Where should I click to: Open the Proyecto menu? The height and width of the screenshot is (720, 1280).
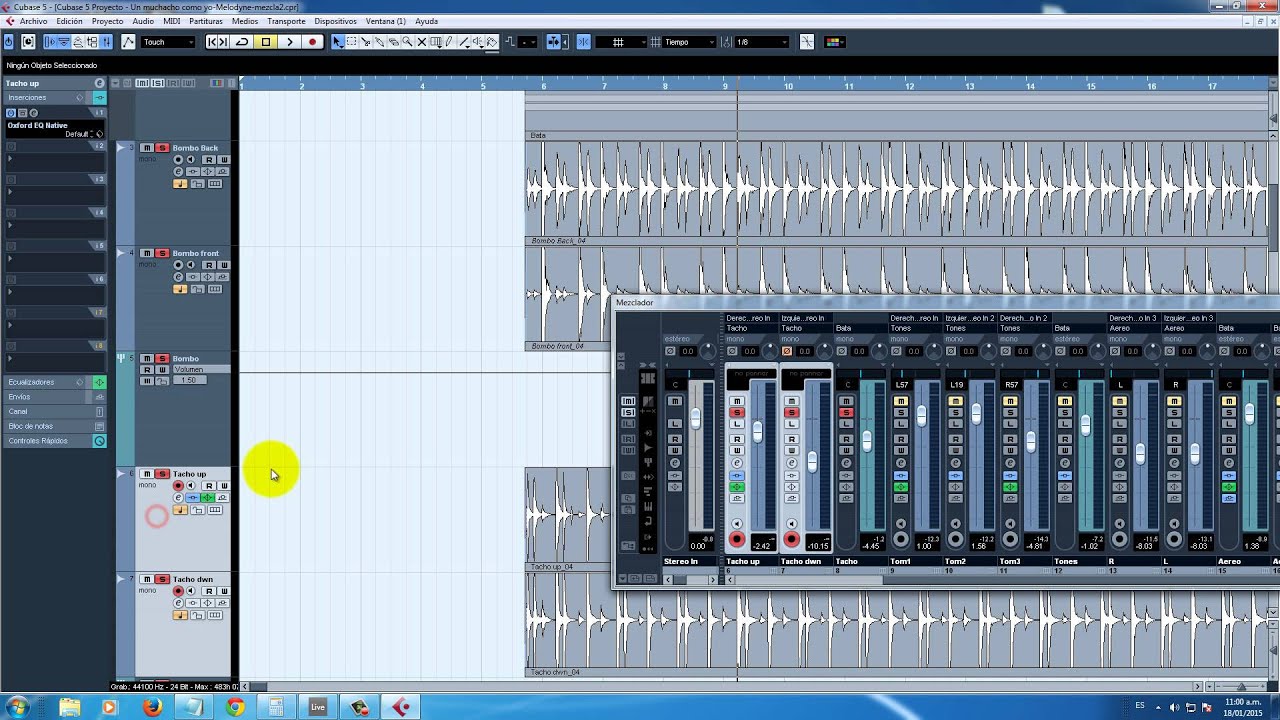[107, 21]
